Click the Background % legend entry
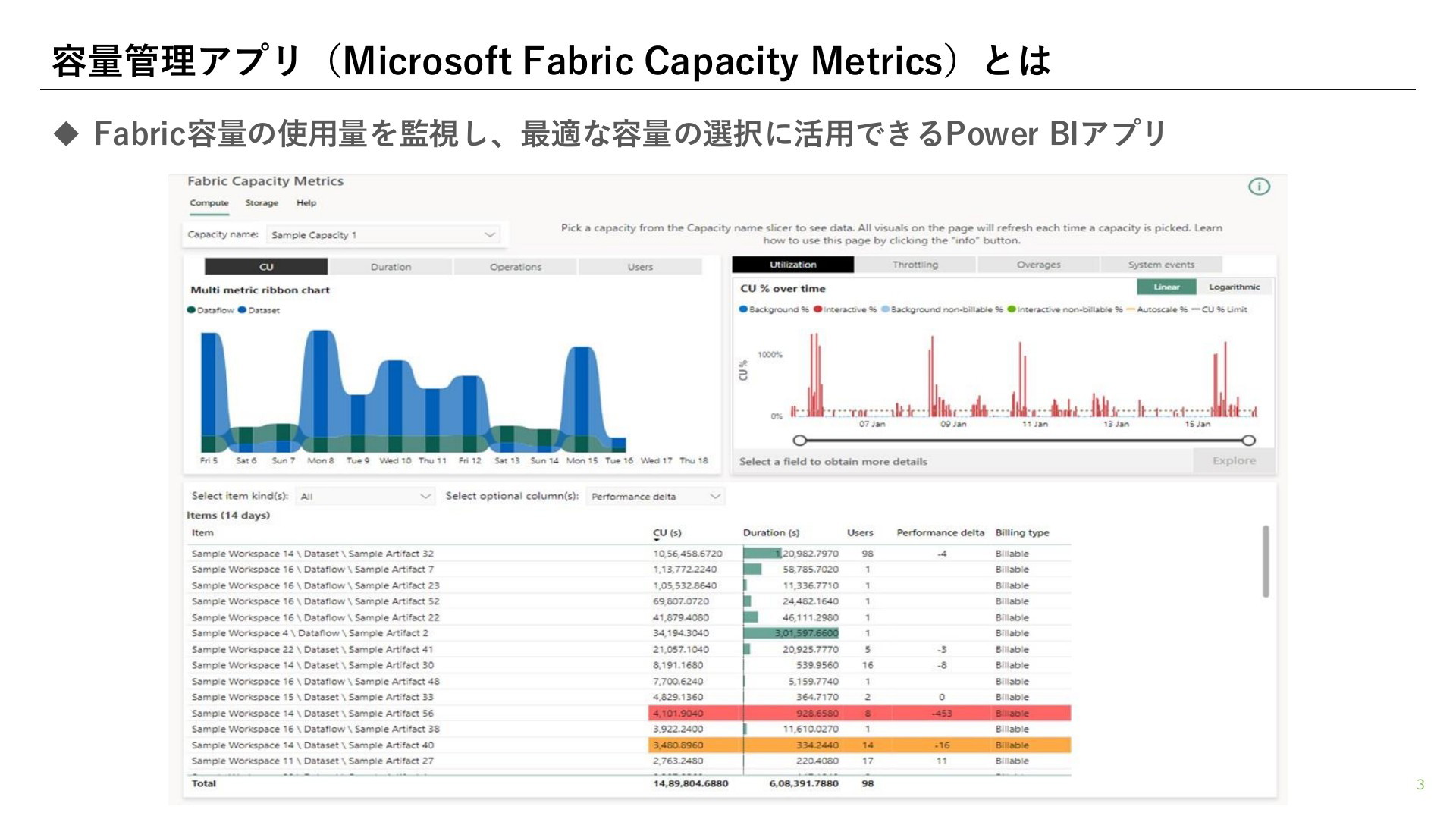This screenshot has width=1456, height=819. click(x=773, y=309)
